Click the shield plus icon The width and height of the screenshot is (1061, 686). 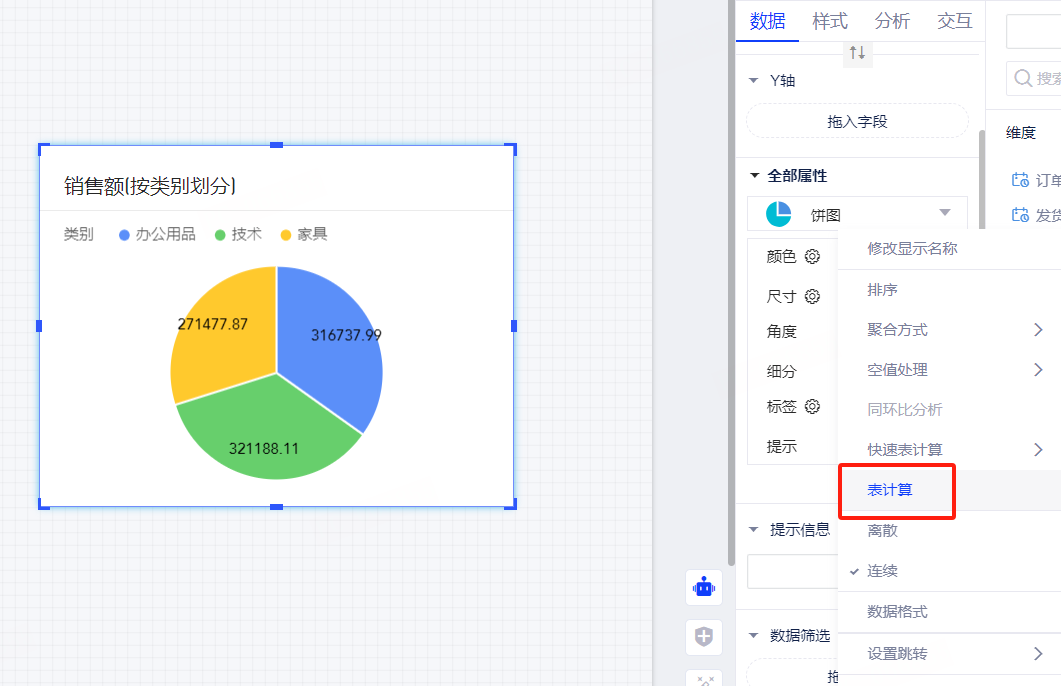(705, 636)
